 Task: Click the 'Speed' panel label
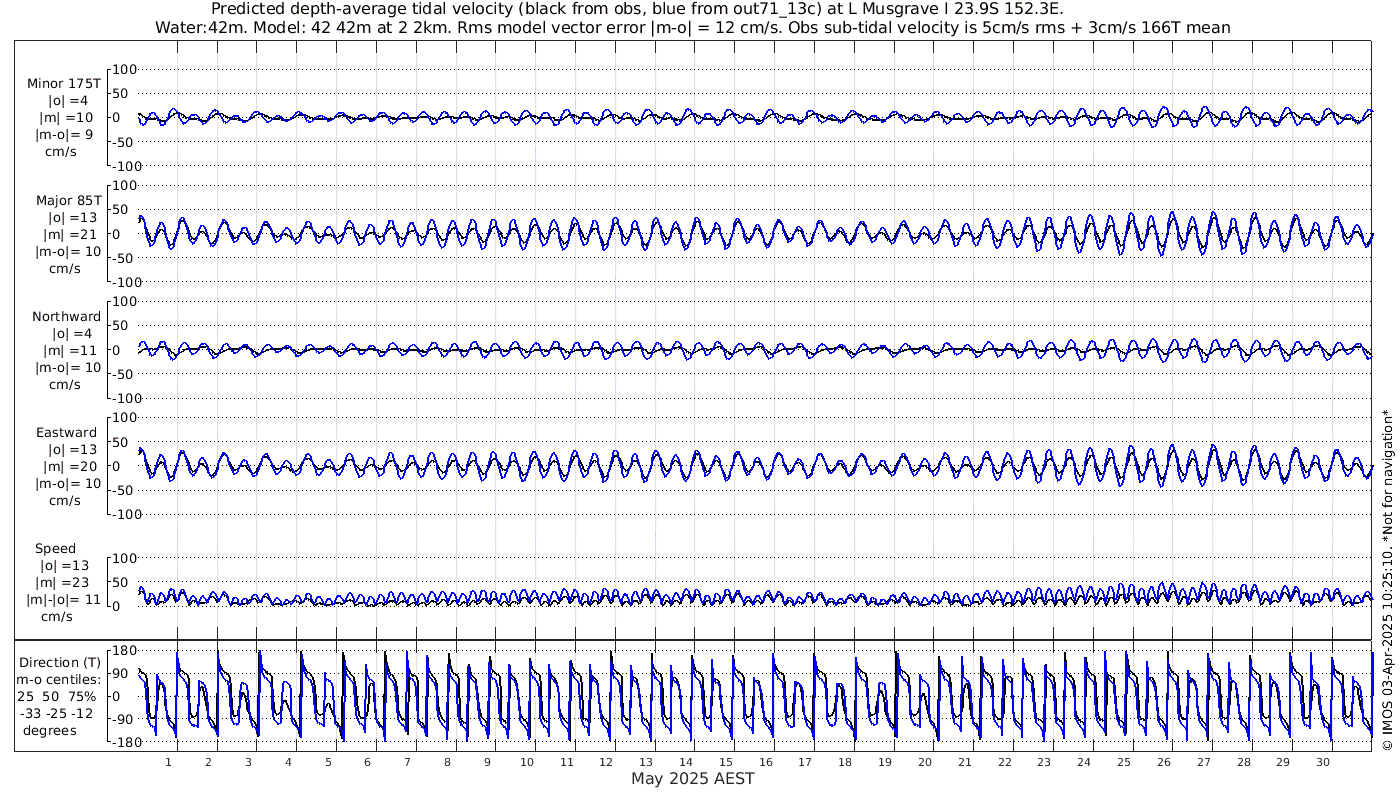pyautogui.click(x=55, y=549)
